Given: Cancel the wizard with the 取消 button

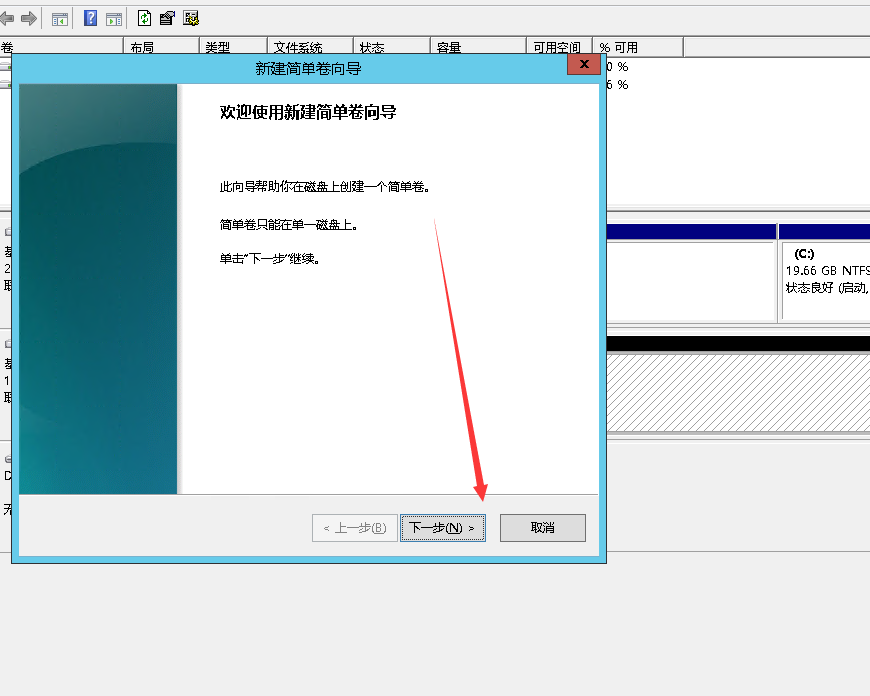Looking at the screenshot, I should tap(542, 528).
